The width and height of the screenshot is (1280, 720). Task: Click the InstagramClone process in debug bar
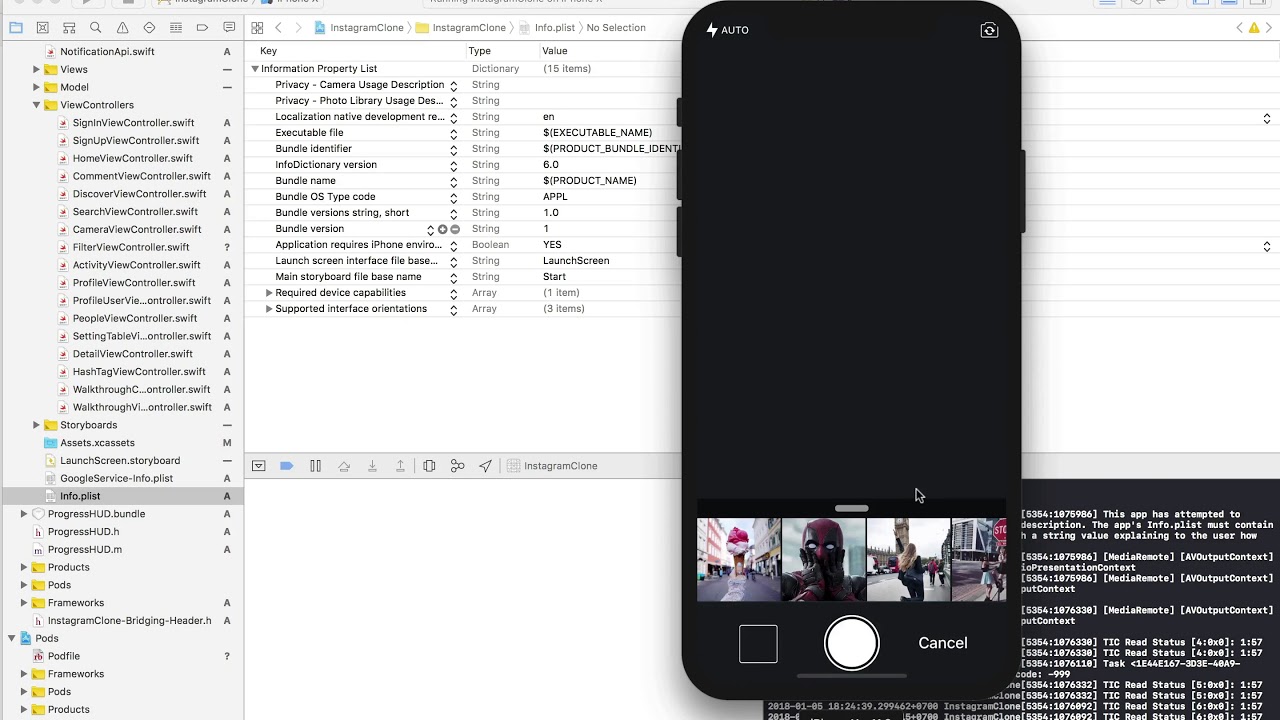tap(553, 466)
